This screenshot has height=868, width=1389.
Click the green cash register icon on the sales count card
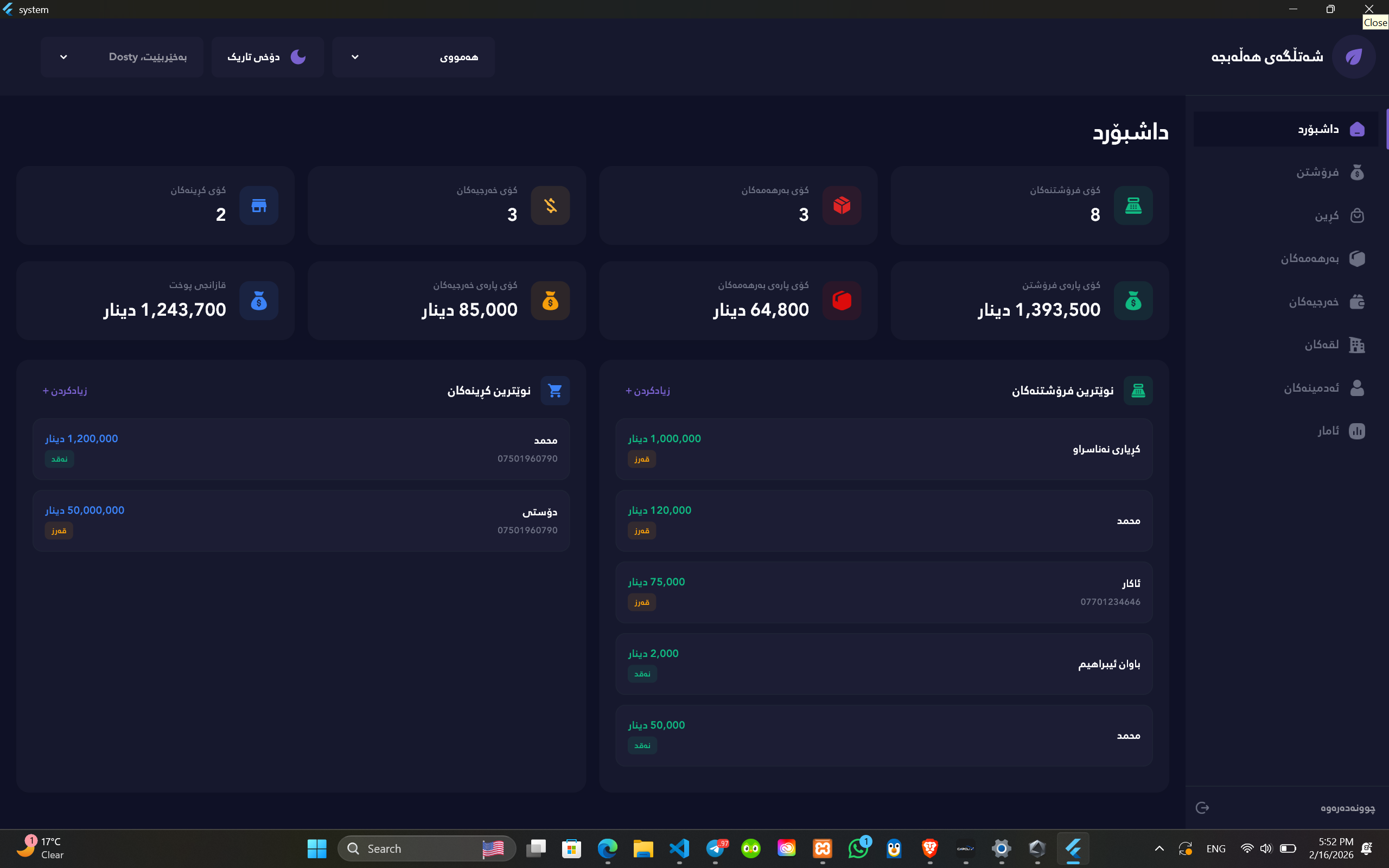coord(1132,206)
